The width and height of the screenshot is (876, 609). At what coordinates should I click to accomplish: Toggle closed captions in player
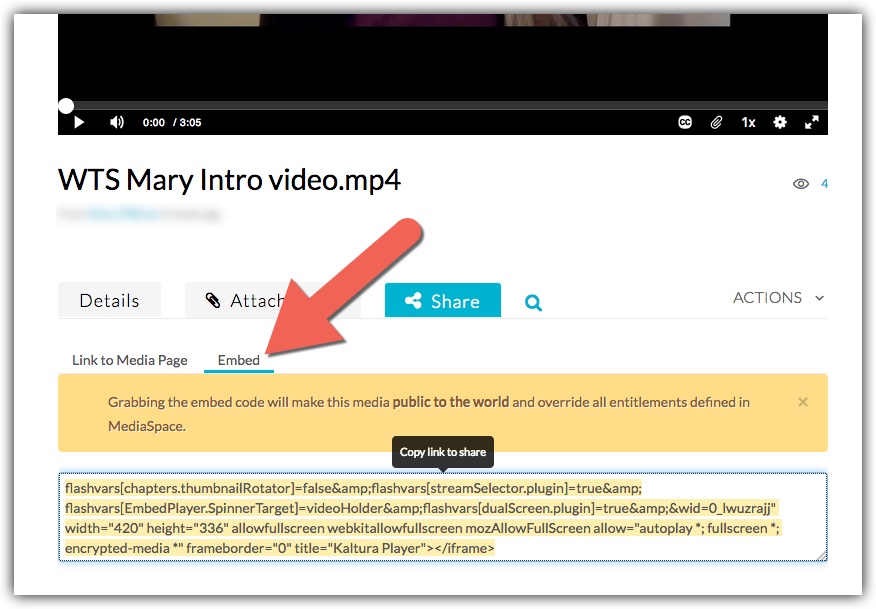pos(685,122)
